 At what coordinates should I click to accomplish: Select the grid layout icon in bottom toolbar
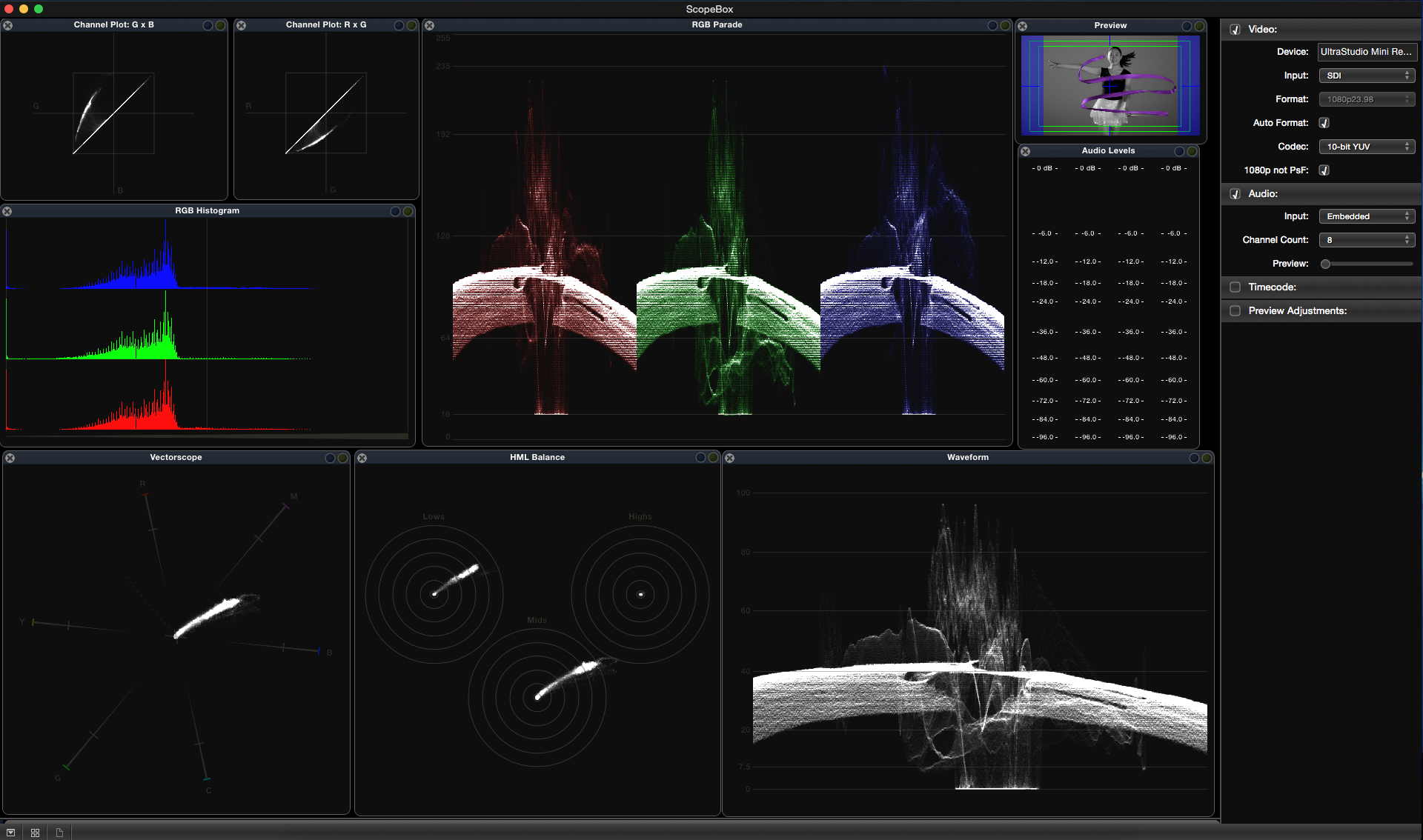[x=35, y=833]
